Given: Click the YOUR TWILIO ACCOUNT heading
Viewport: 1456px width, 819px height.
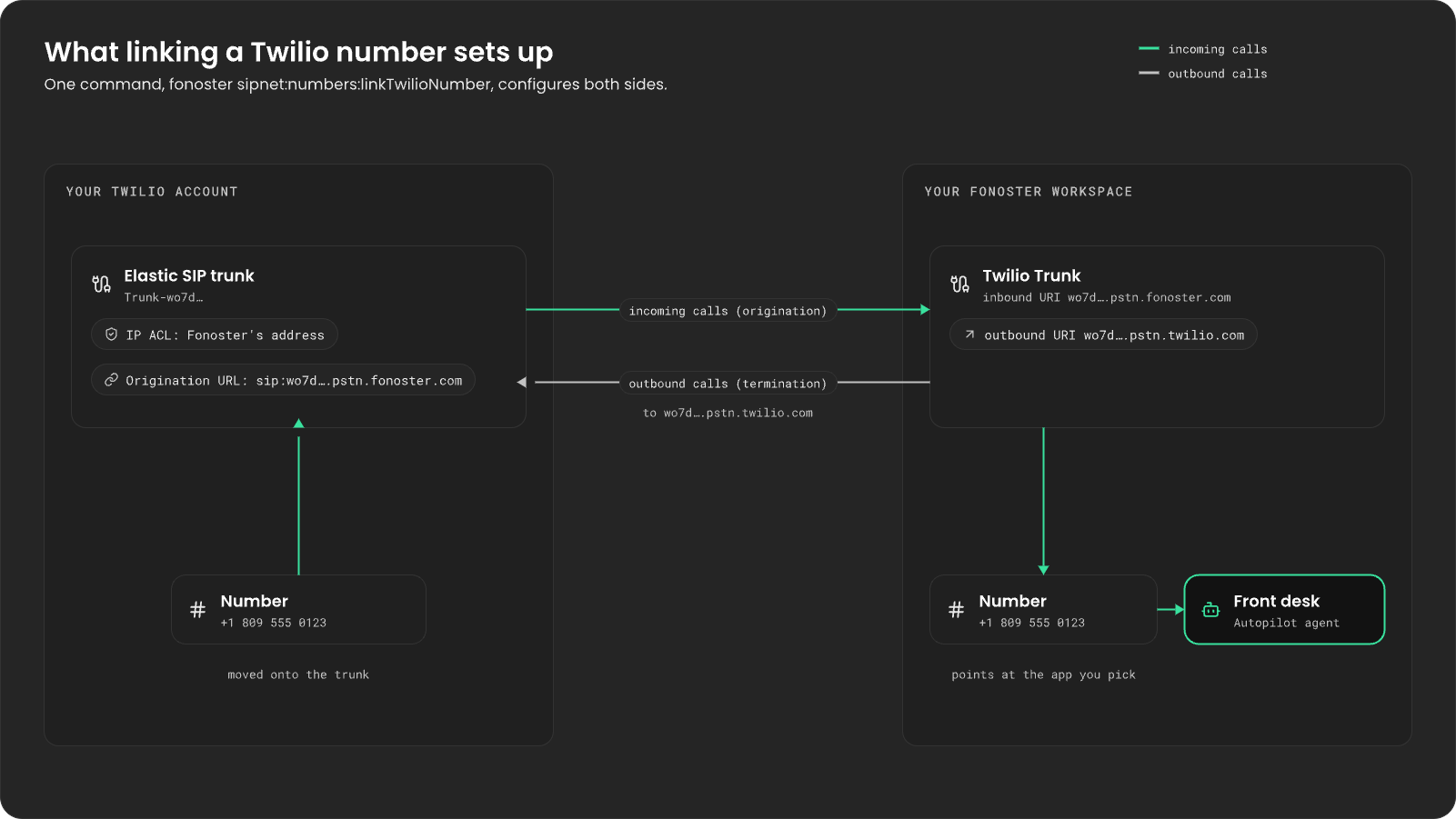Looking at the screenshot, I should click(x=152, y=192).
